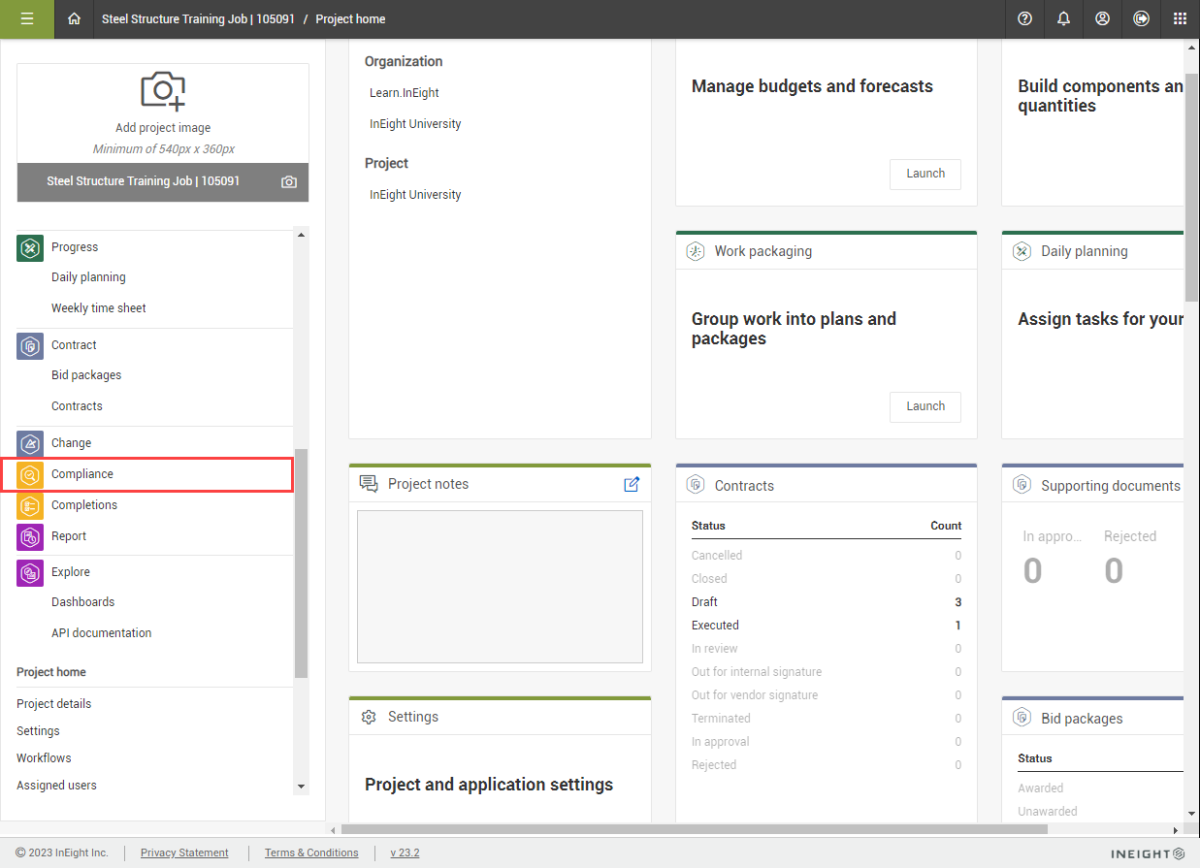Launch budgets and forecasts module
Screen dimensions: 1200x868
pyautogui.click(x=925, y=173)
